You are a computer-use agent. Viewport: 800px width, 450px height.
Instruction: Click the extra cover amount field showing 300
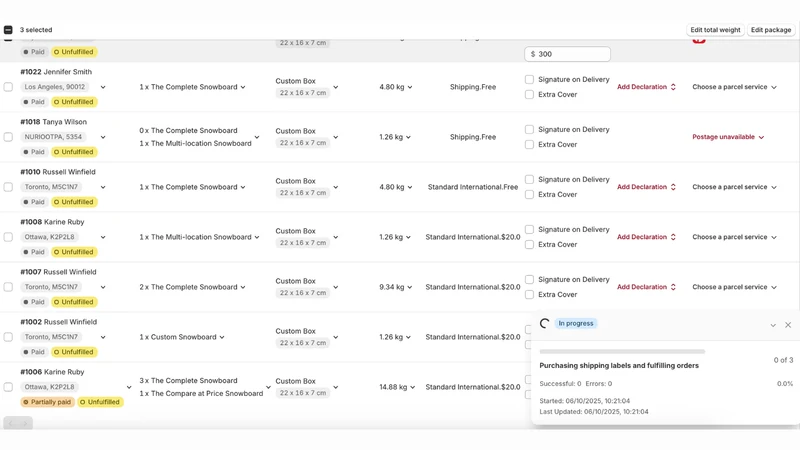coord(567,54)
